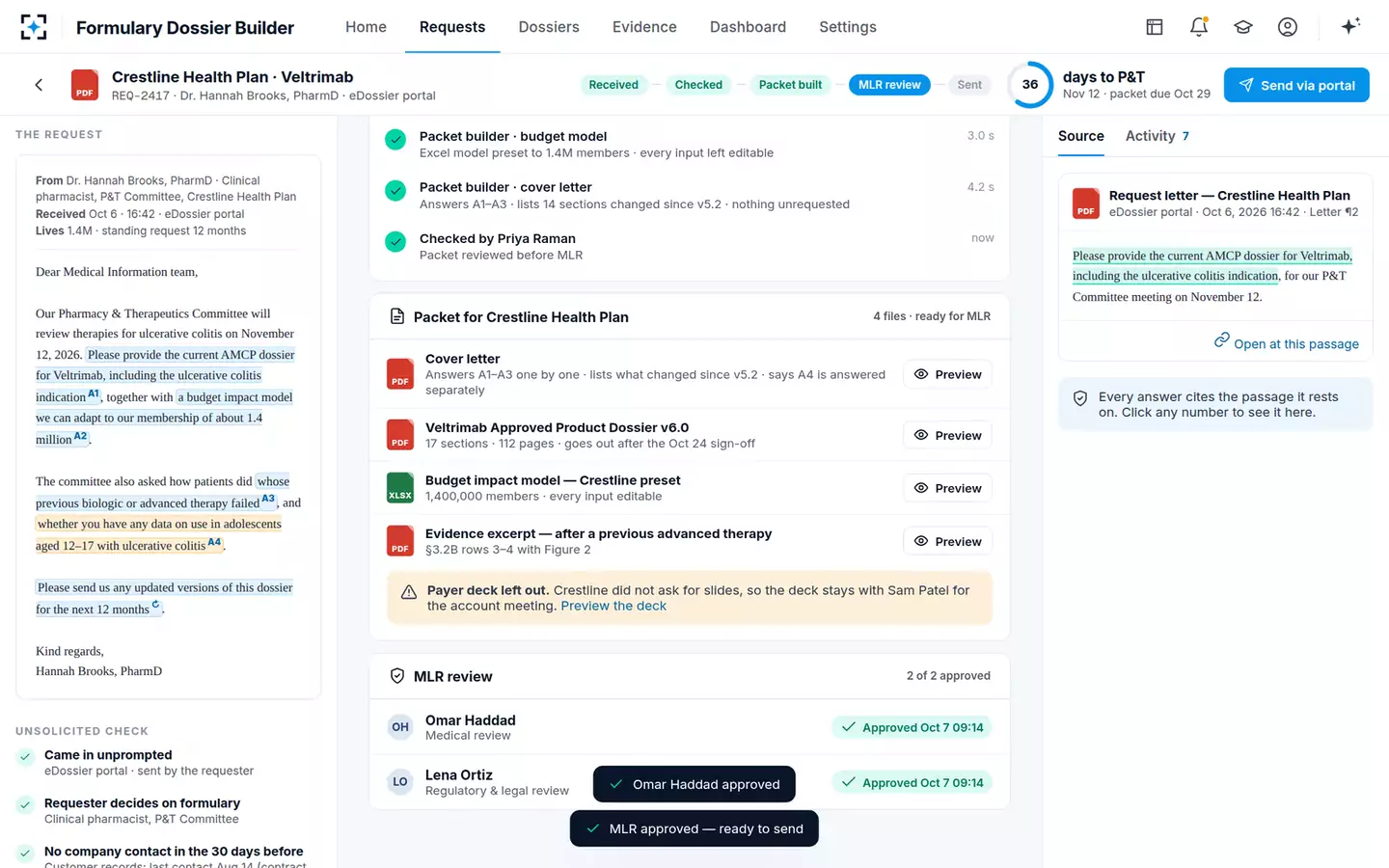Preview the Evidence excerpt file
Screen dimensions: 1389x868
coord(948,541)
